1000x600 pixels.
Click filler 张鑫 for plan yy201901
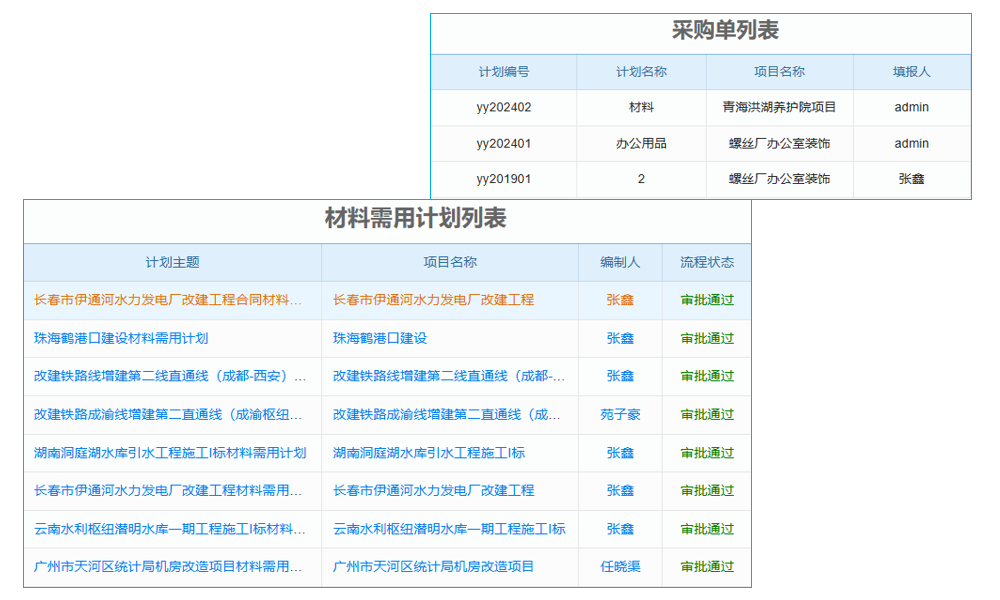911,179
